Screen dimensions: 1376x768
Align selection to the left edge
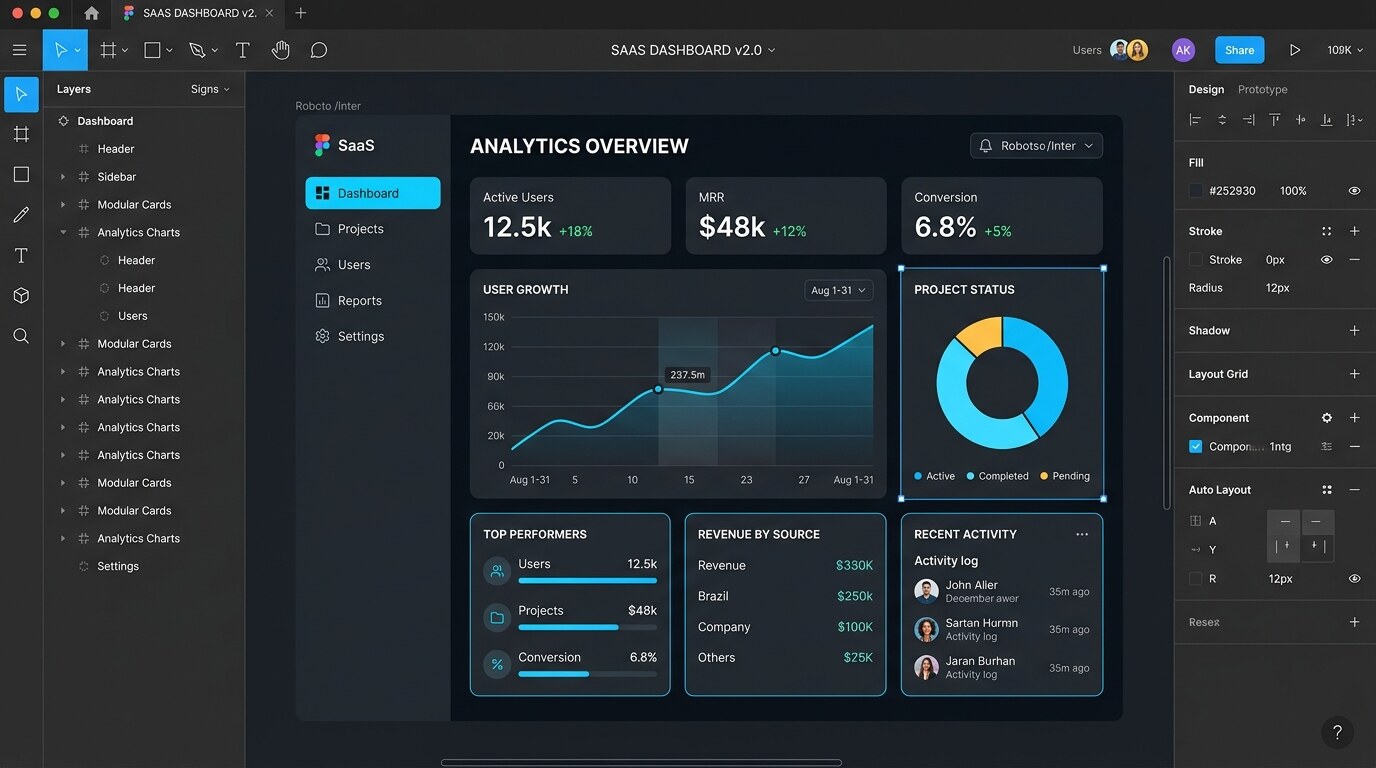pyautogui.click(x=1195, y=119)
